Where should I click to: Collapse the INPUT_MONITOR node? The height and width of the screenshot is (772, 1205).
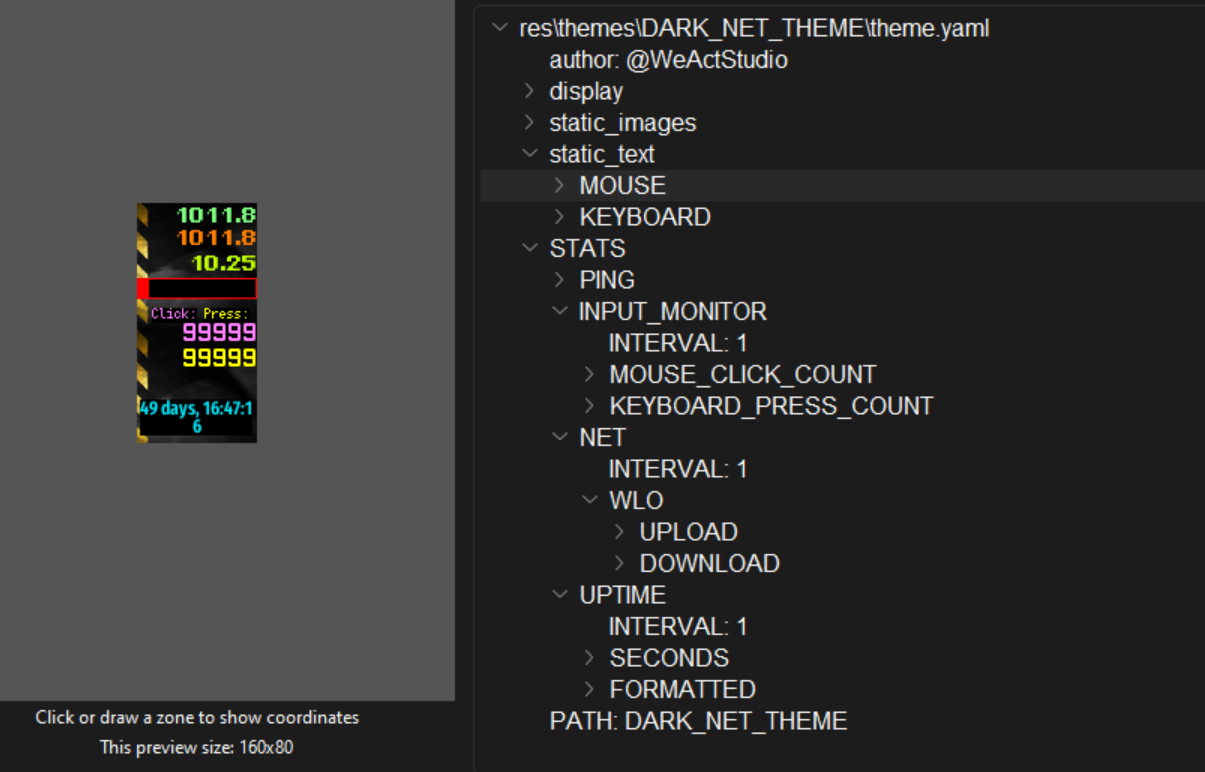(x=559, y=311)
